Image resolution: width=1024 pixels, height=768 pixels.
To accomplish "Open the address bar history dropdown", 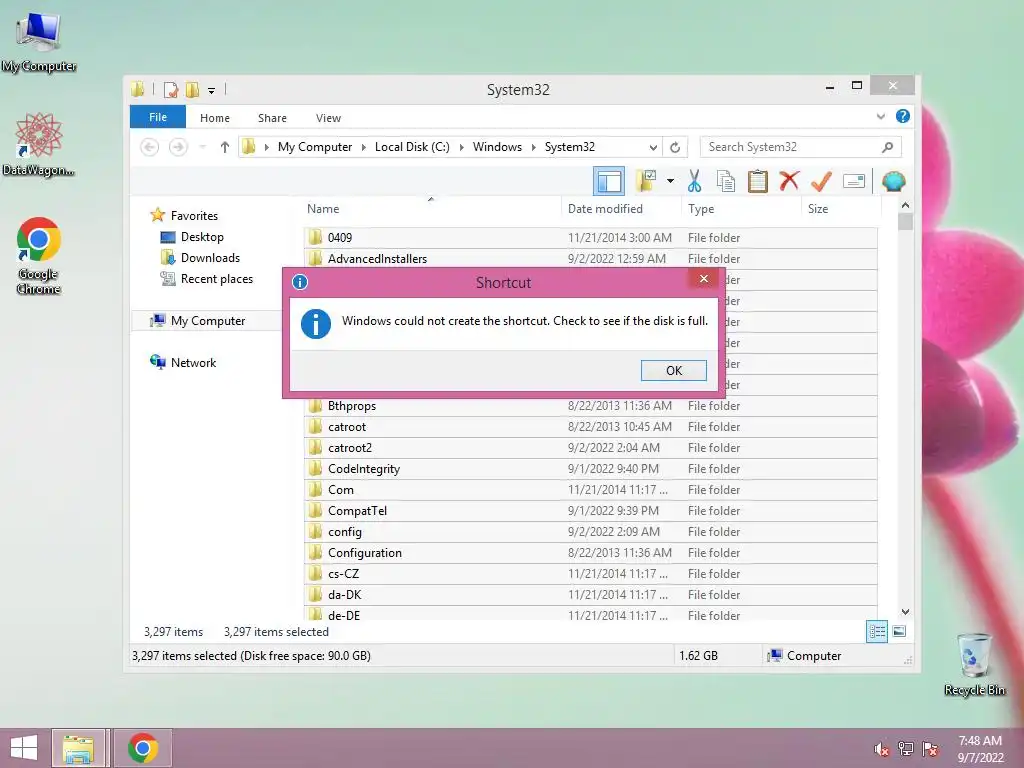I will coord(652,147).
